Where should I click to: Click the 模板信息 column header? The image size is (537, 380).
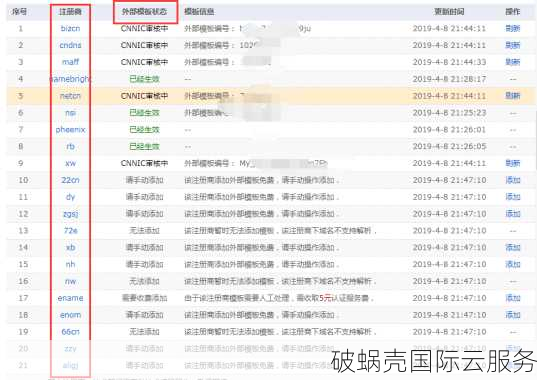[199, 12]
